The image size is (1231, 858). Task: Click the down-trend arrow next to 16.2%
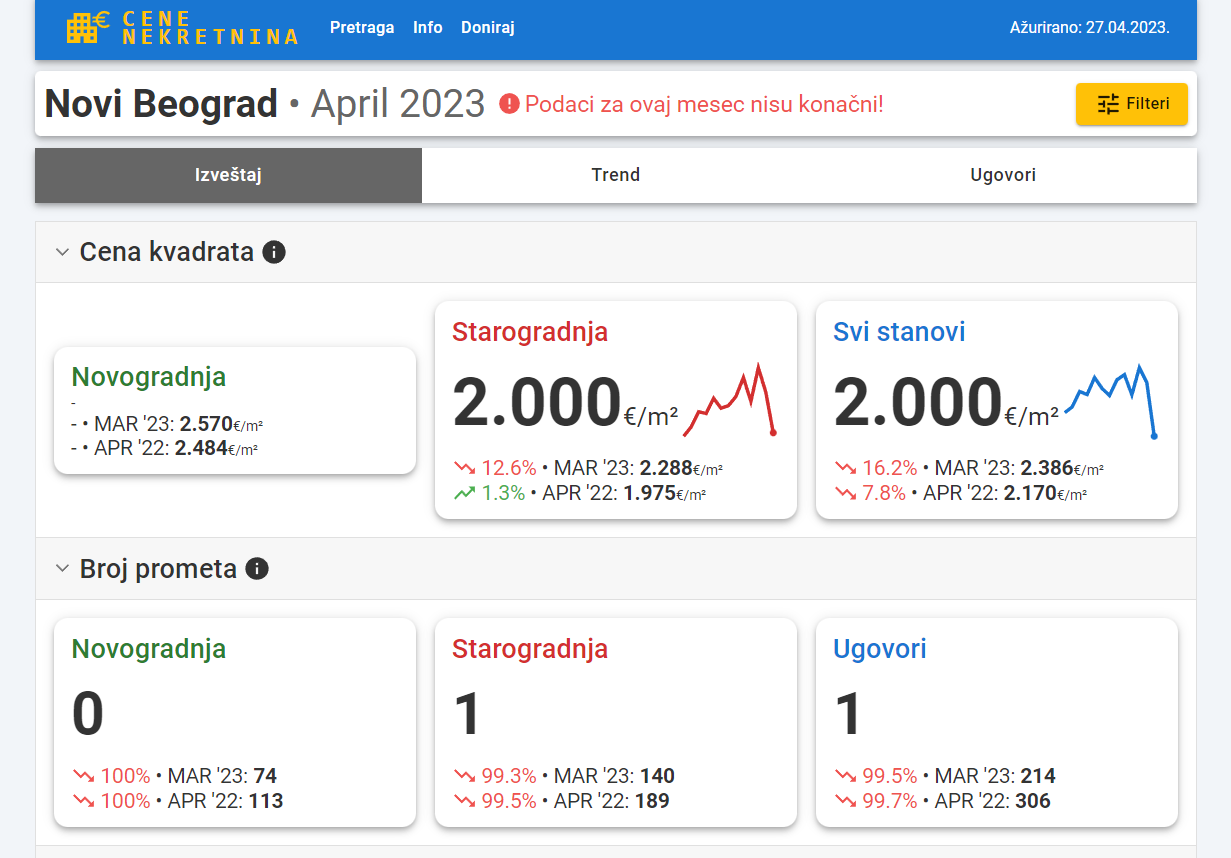click(x=845, y=467)
